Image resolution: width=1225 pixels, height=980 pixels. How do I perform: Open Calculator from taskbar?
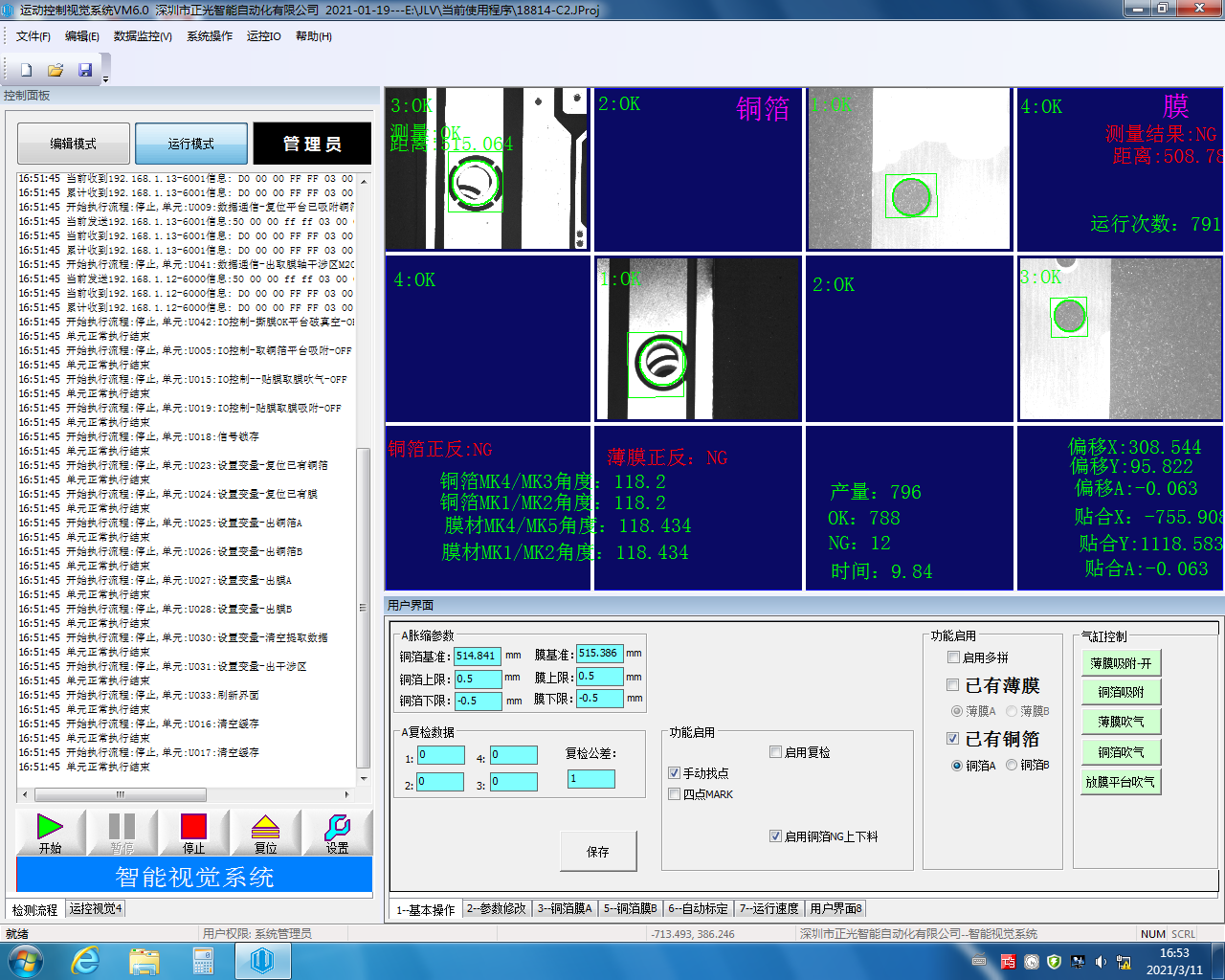[x=203, y=961]
